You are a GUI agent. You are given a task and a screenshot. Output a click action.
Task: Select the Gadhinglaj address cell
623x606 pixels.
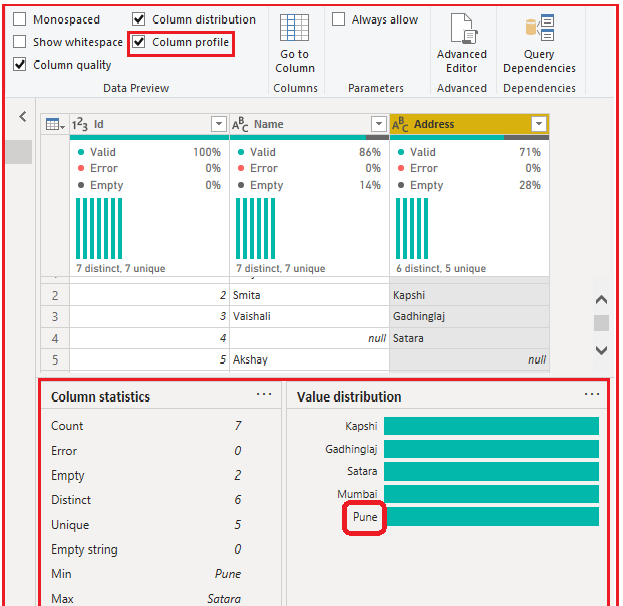(470, 317)
